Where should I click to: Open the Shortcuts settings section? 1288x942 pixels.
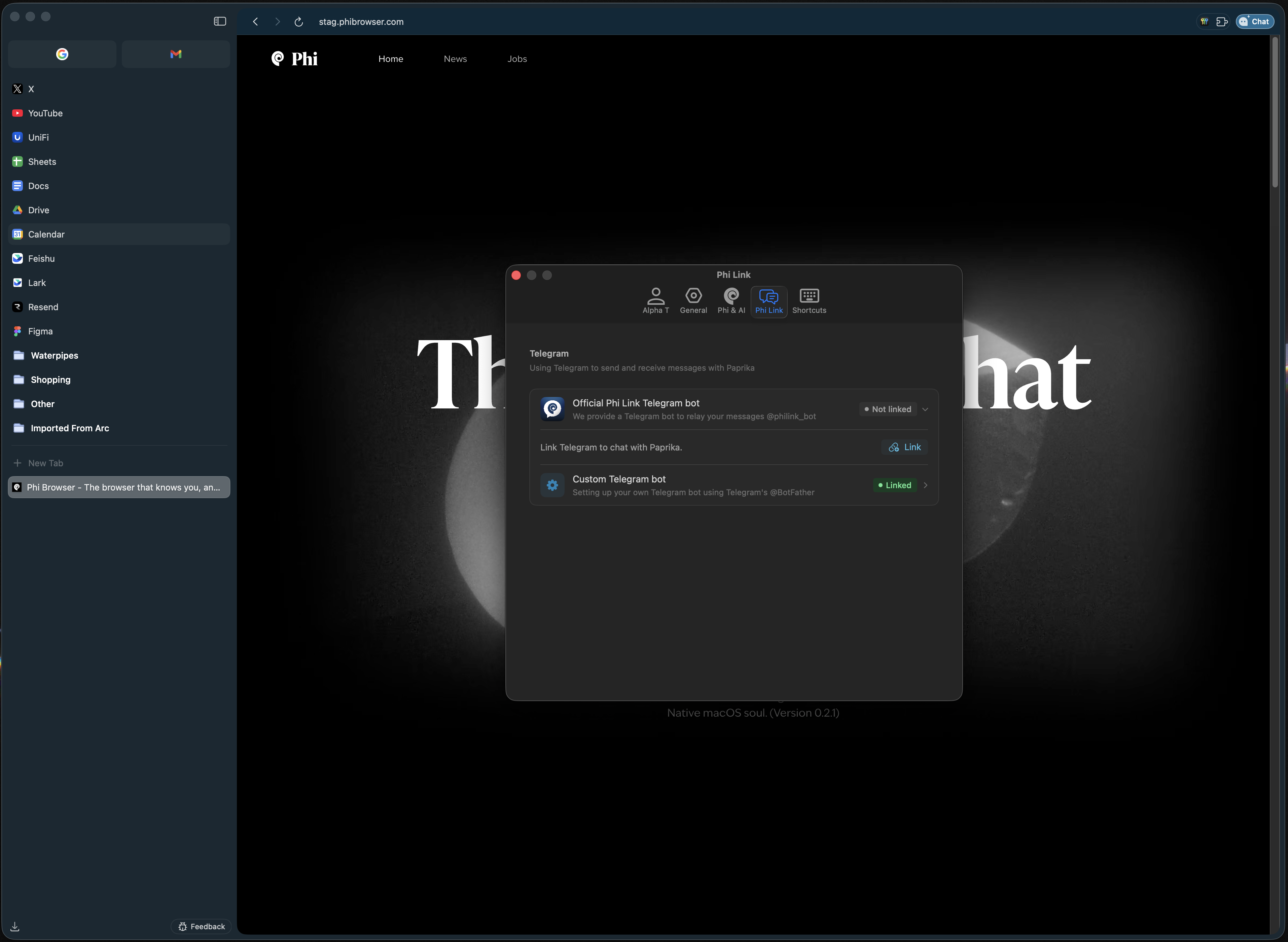[x=809, y=301]
